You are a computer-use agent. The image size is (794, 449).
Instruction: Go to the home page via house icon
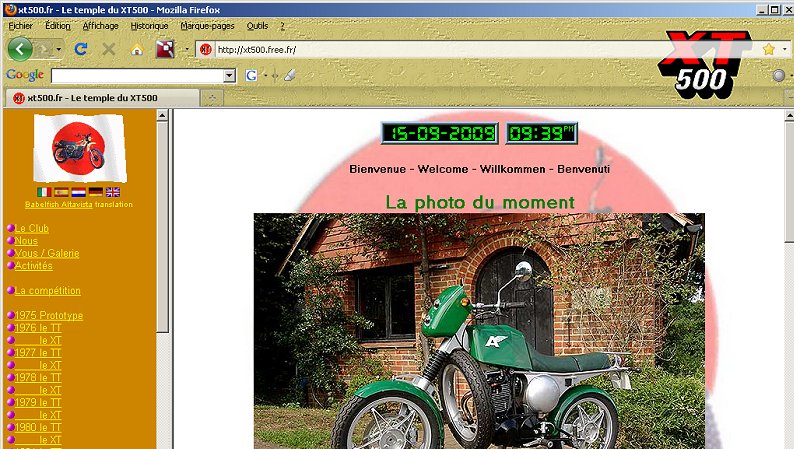137,50
